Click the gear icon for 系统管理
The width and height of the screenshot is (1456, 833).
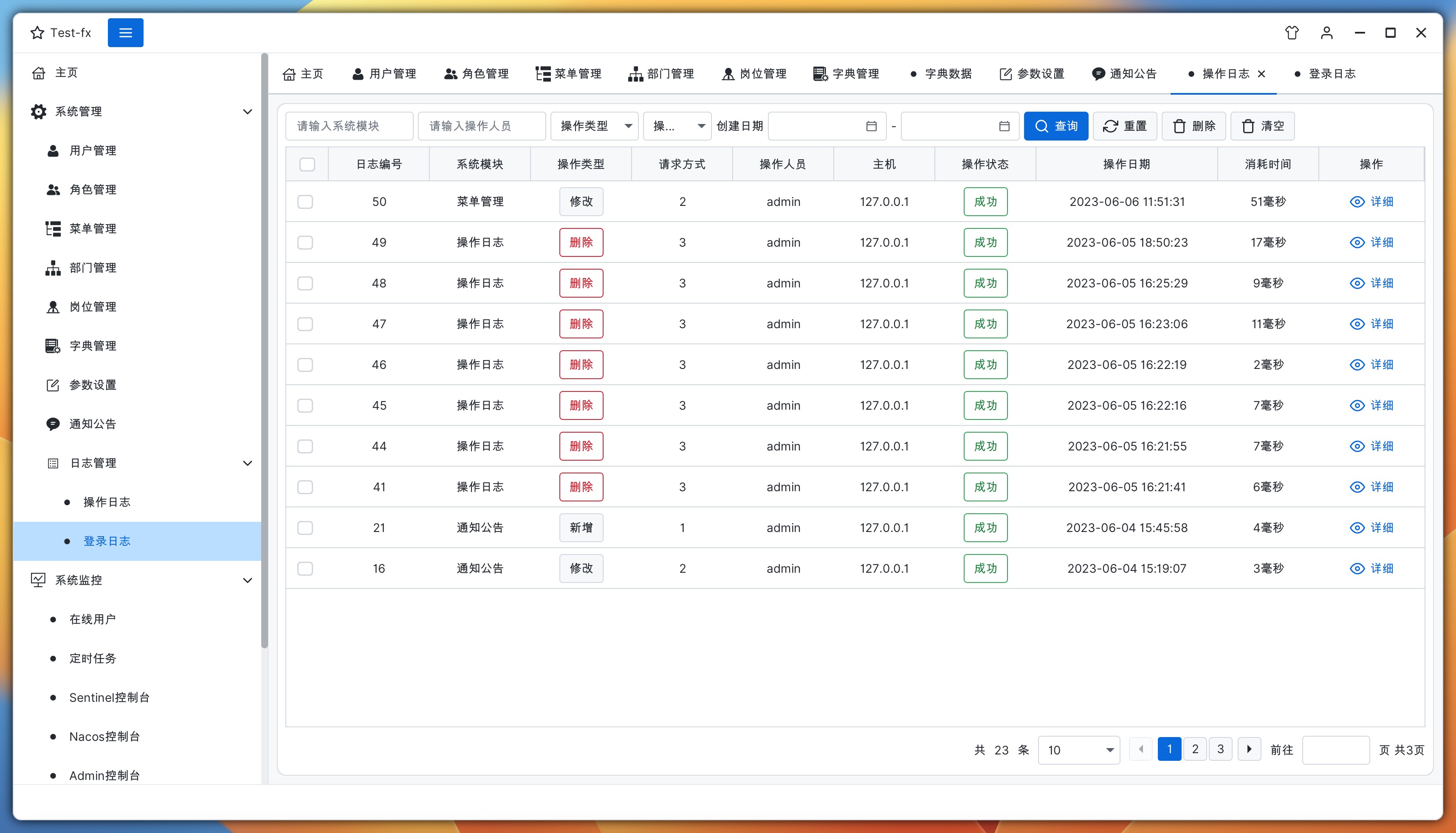click(x=38, y=112)
